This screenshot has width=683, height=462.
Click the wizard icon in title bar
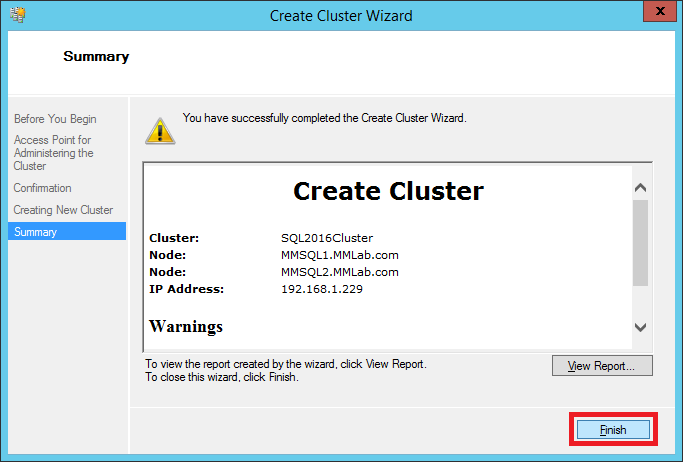[16, 15]
